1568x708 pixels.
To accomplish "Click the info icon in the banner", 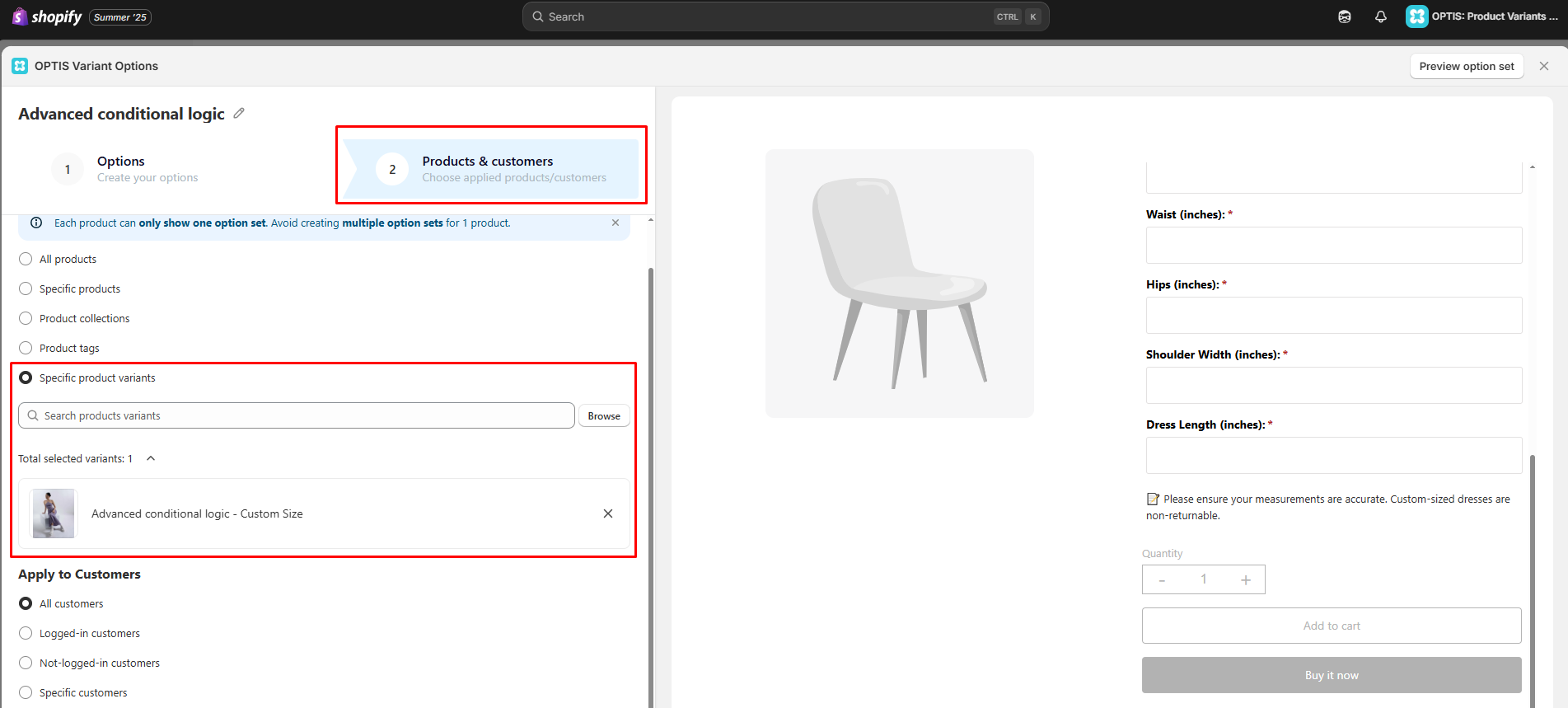I will tap(36, 223).
